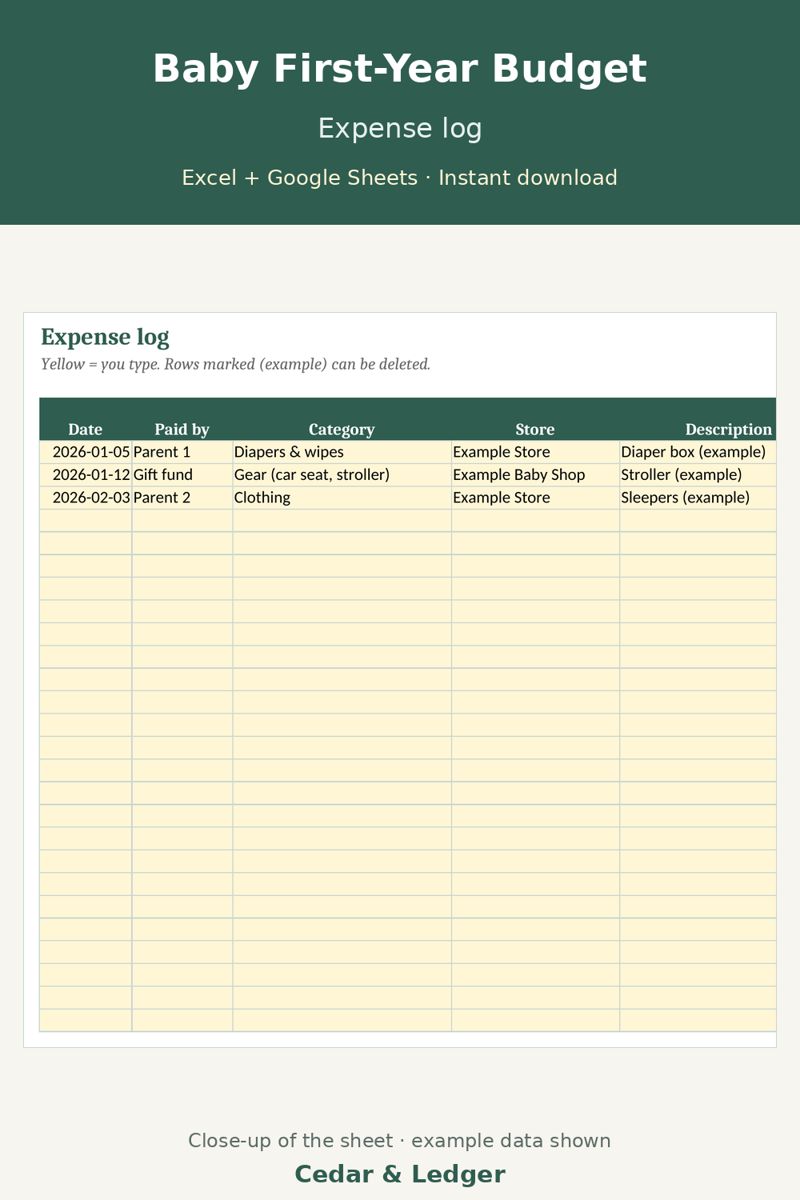800x1200 pixels.
Task: Select the Parent 2 cell
Action: (182, 498)
